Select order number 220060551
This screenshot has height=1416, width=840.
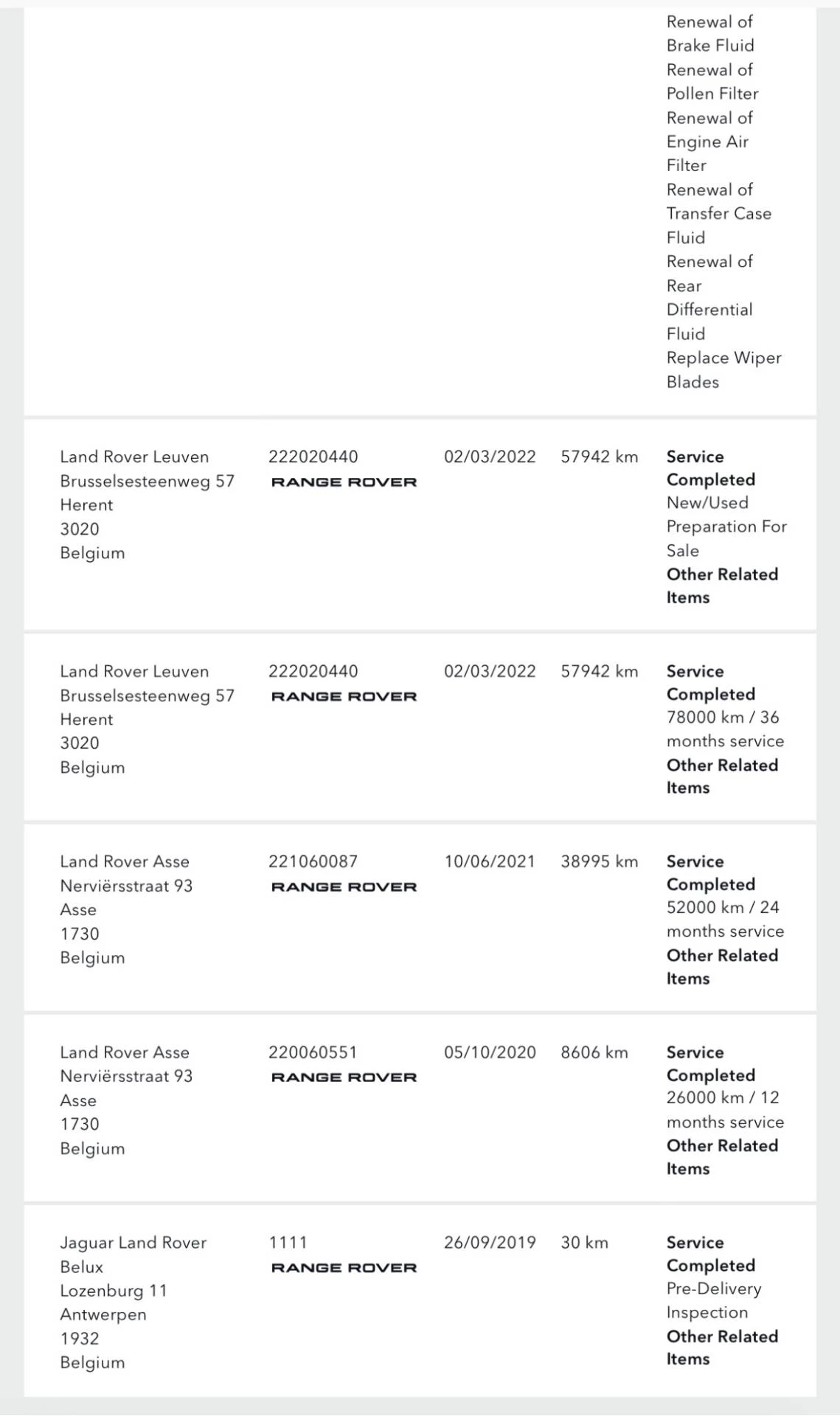coord(313,1052)
